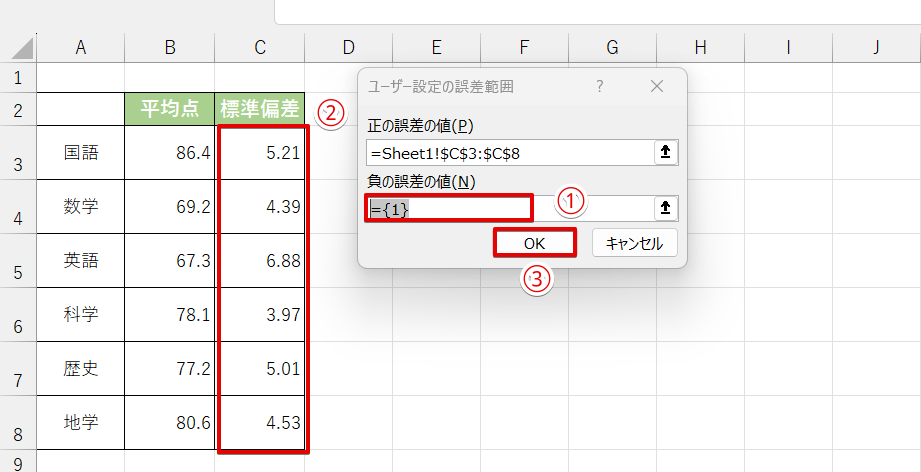This screenshot has height=472, width=921.
Task: Click the select-all corner of the sheet
Action: click(x=18, y=47)
